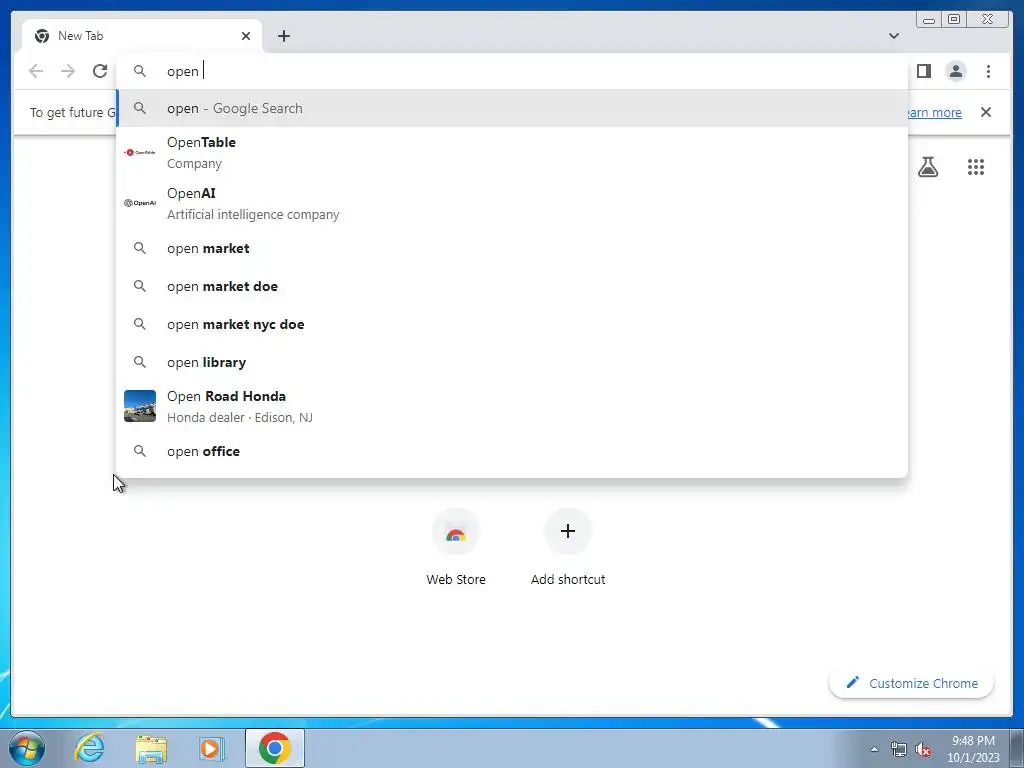Screen dimensions: 1024x768
Task: Select 'open market' suggestion
Action: click(512, 248)
